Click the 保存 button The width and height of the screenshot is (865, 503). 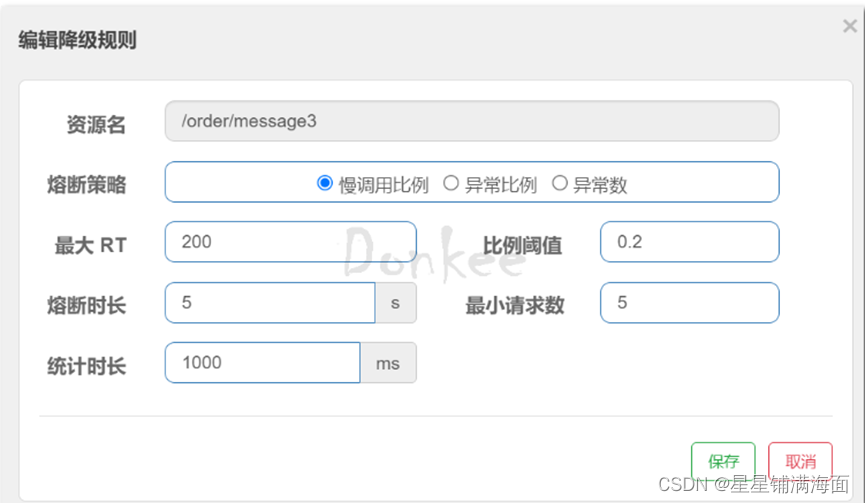coord(723,461)
